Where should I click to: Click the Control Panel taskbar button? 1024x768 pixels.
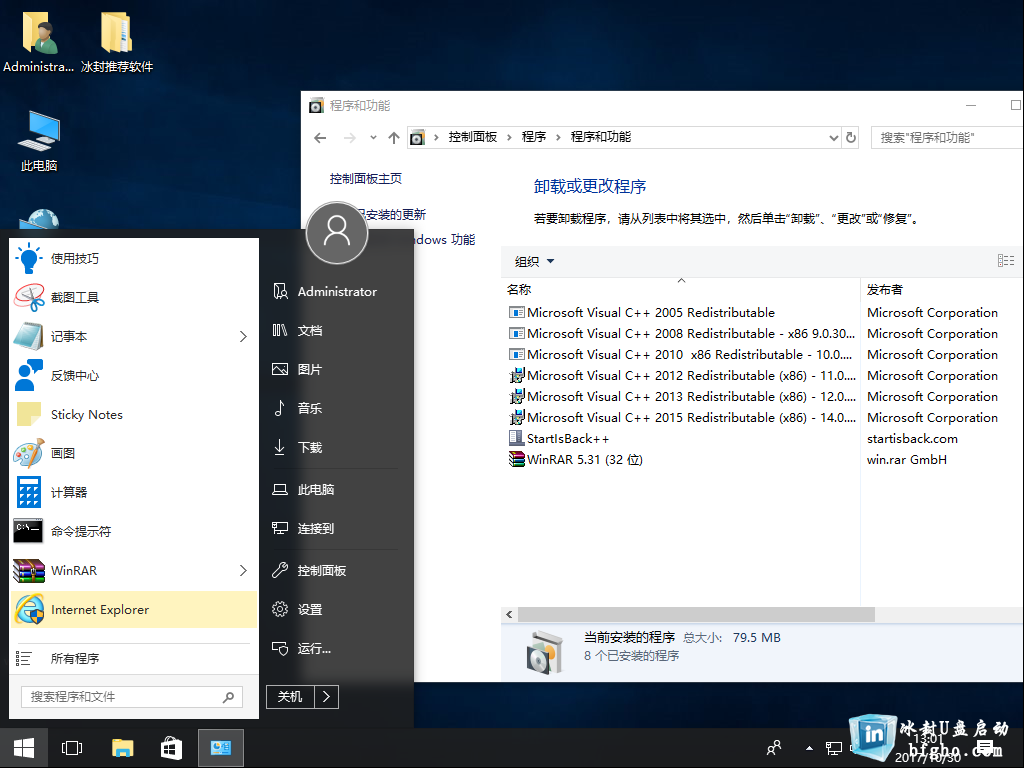coord(221,748)
